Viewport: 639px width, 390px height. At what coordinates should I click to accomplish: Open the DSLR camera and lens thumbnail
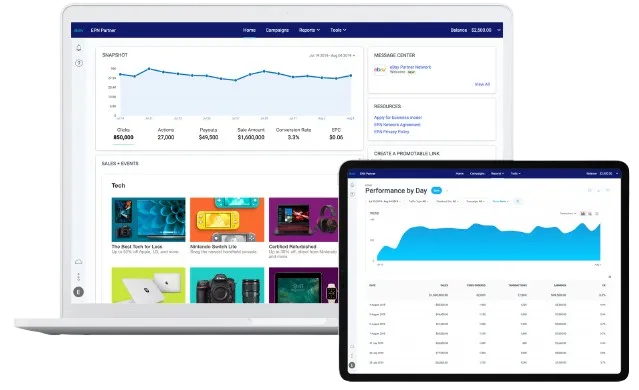[x=227, y=285]
